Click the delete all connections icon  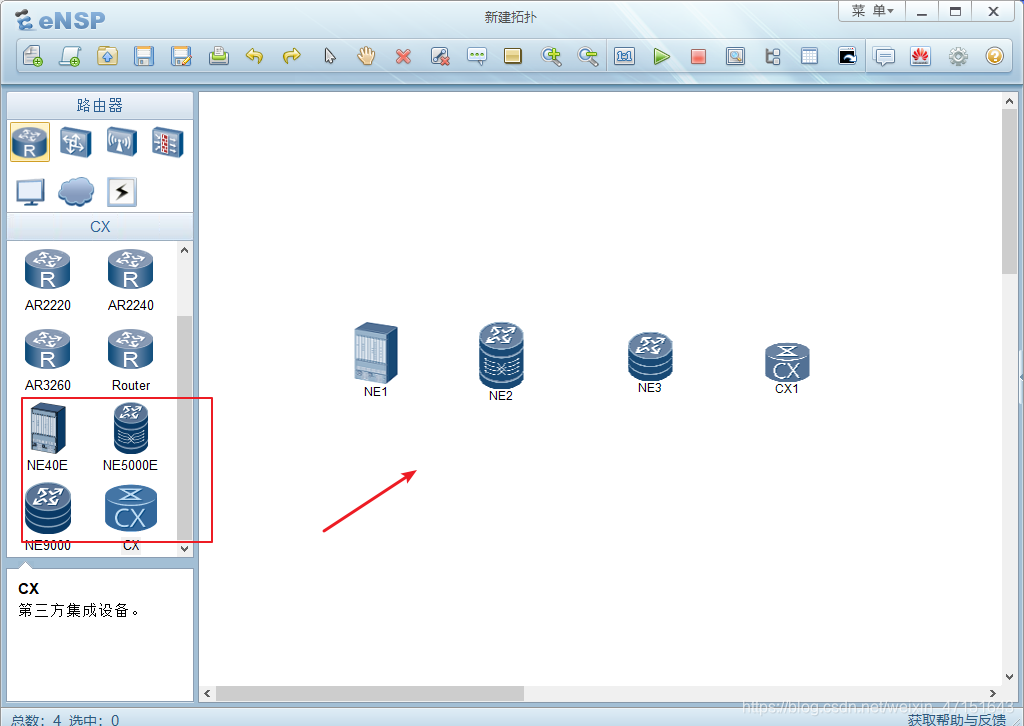(x=440, y=56)
